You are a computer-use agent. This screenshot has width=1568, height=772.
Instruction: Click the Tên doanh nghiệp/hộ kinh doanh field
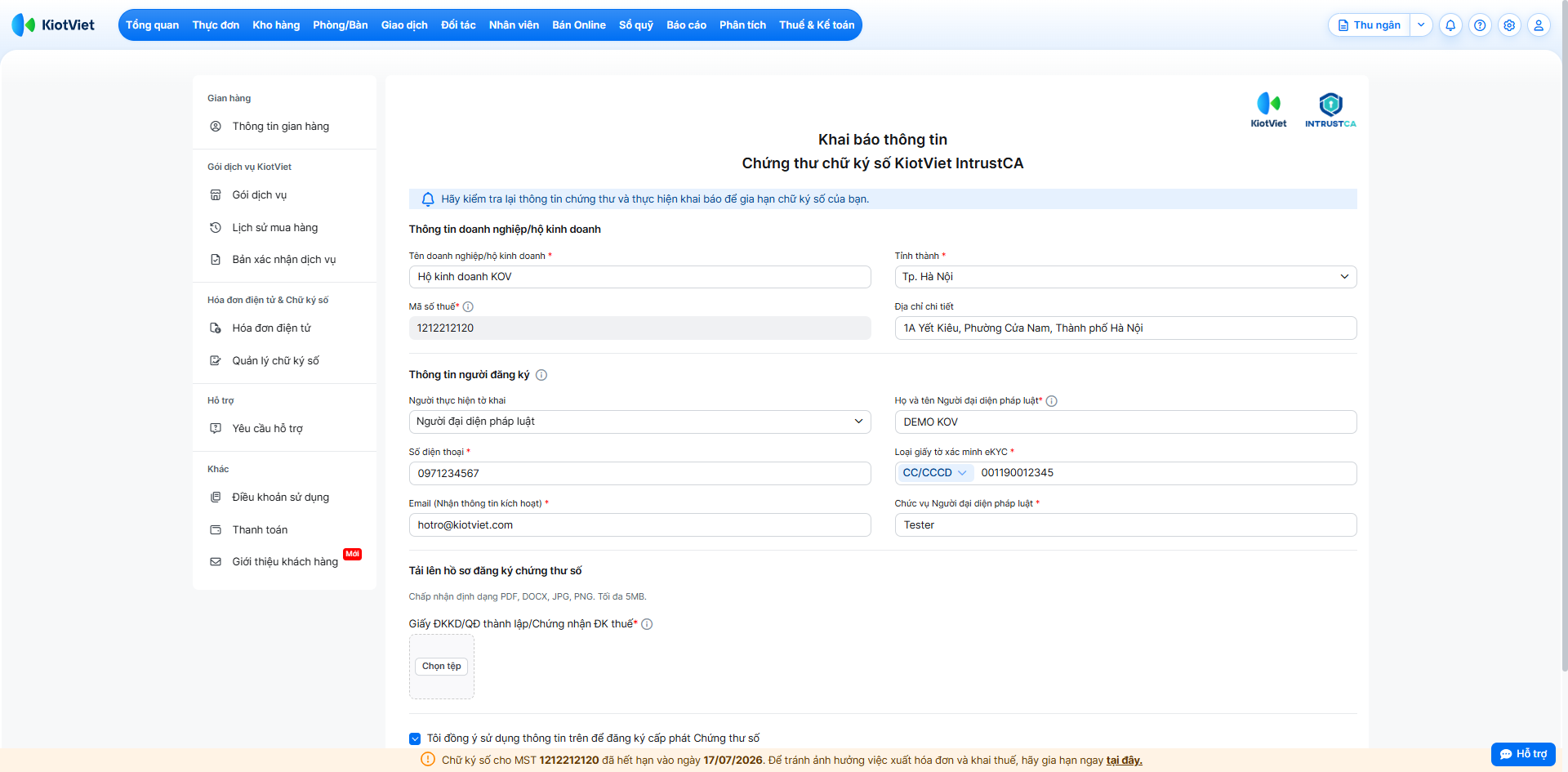click(x=639, y=277)
